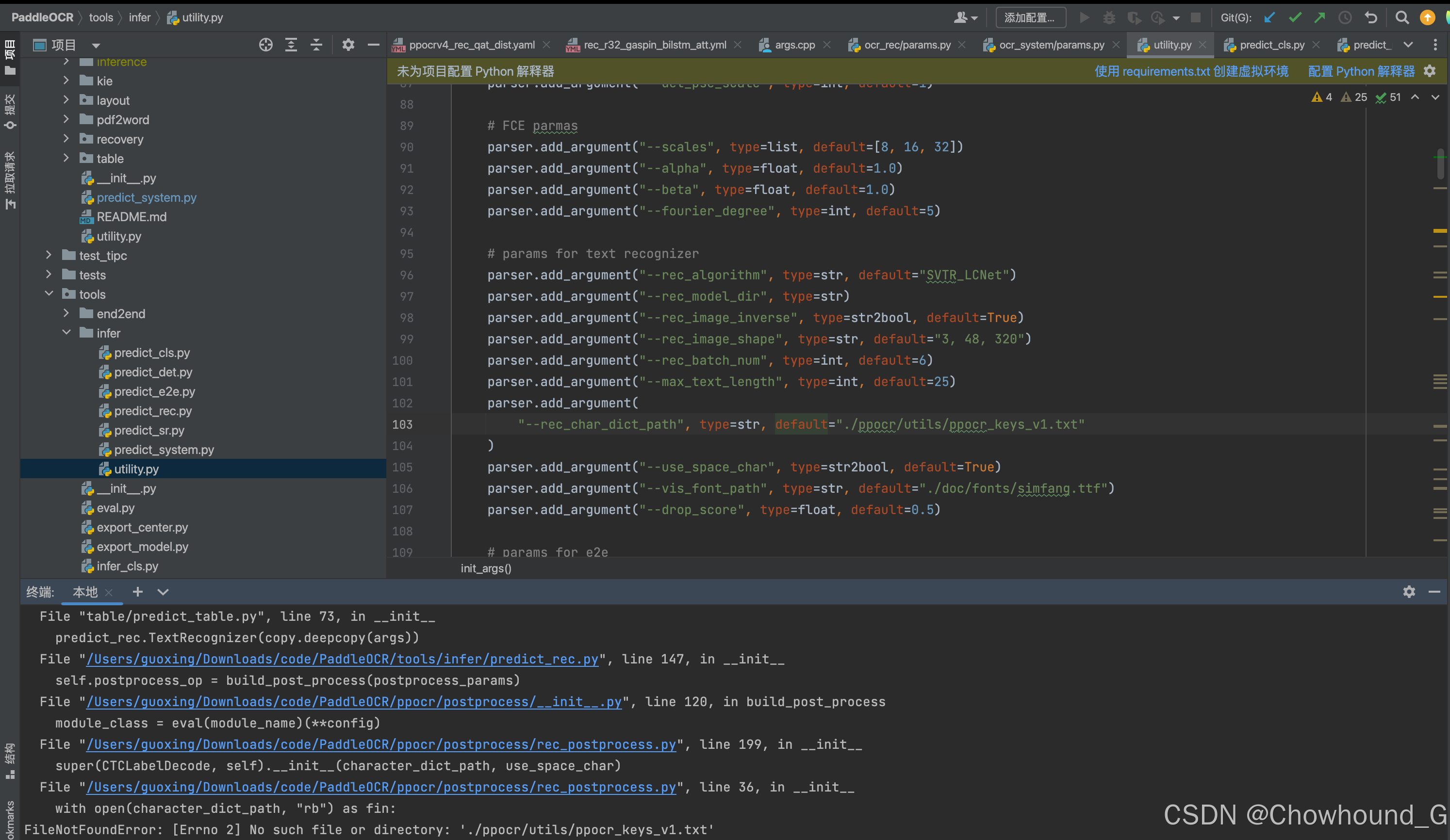This screenshot has height=840, width=1450.
Task: Switch to the args.cpp editor tab
Action: click(794, 45)
